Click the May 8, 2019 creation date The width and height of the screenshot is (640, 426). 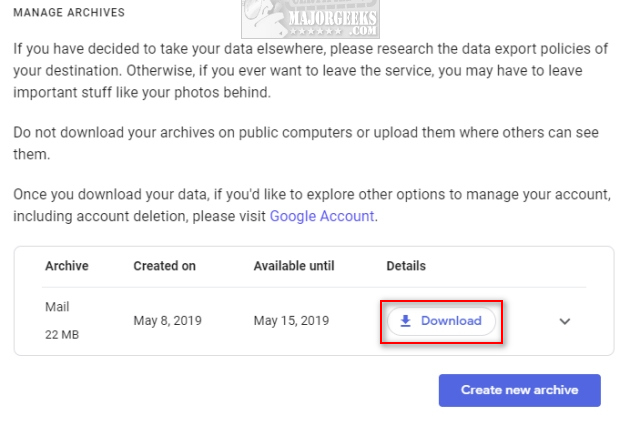(x=167, y=321)
